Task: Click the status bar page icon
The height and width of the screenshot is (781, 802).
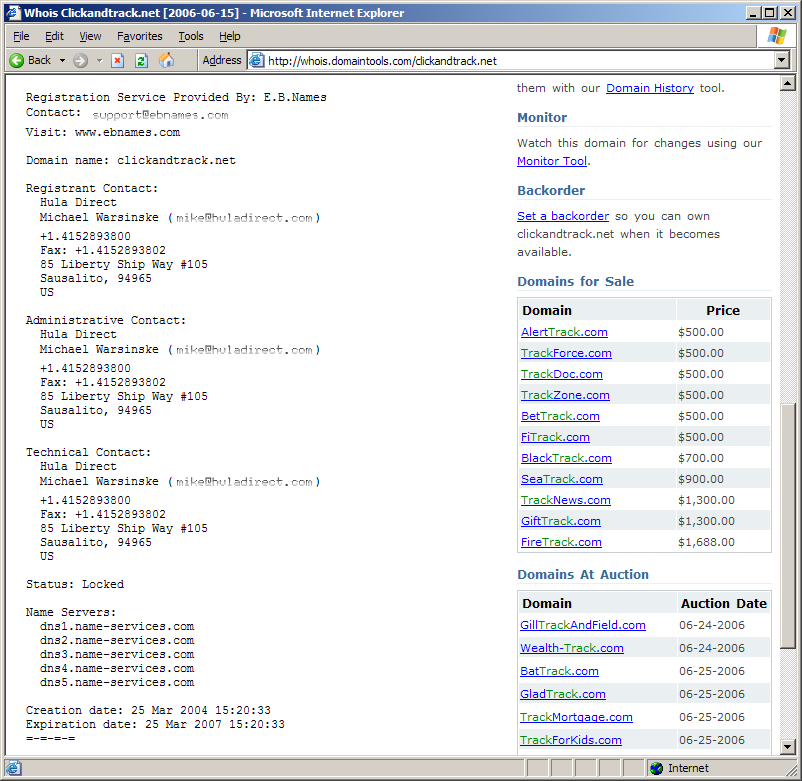Action: pyautogui.click(x=13, y=768)
